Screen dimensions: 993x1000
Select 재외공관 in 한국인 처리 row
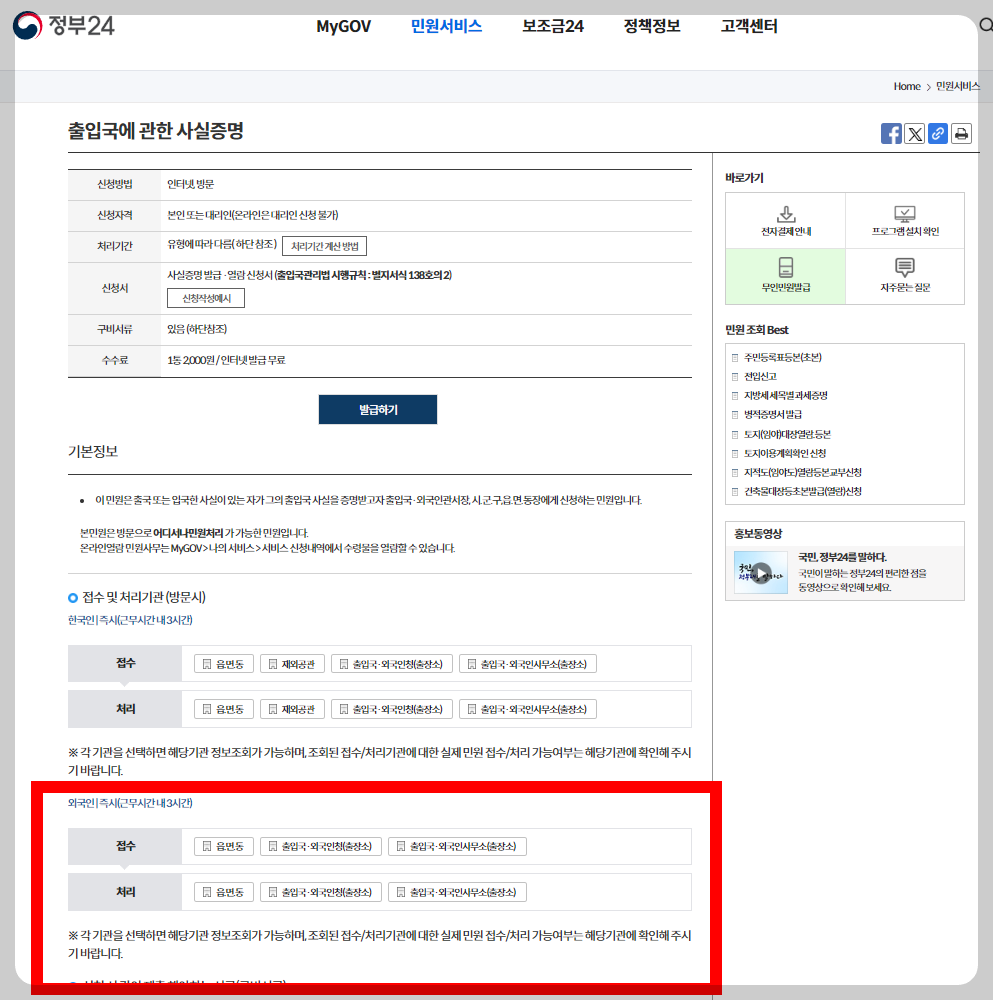pos(292,709)
